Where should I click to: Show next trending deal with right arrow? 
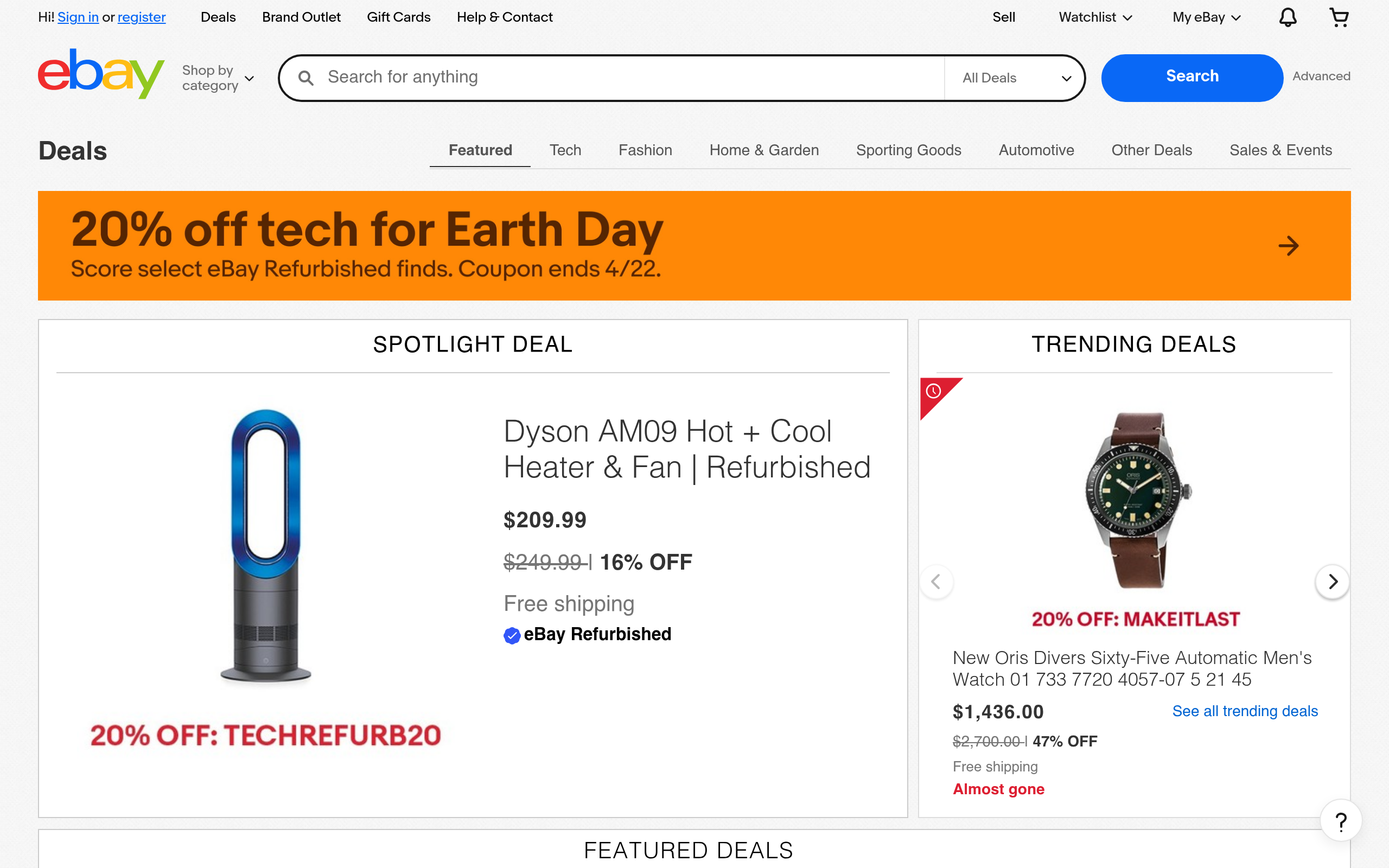tap(1332, 582)
